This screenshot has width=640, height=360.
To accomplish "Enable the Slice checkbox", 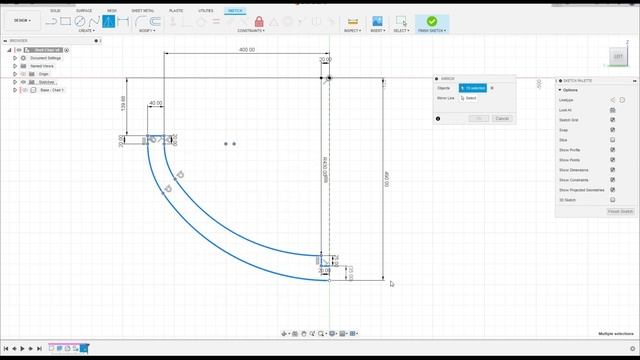I will pos(613,140).
